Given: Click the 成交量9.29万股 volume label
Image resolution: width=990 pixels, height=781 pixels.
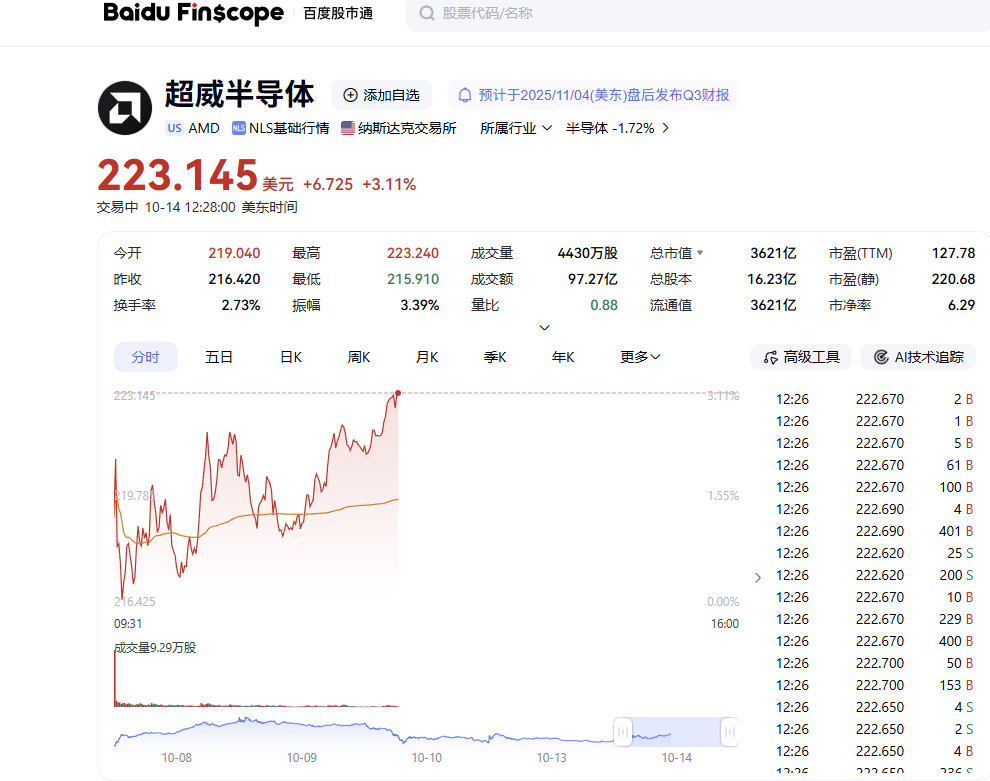Looking at the screenshot, I should 155,648.
